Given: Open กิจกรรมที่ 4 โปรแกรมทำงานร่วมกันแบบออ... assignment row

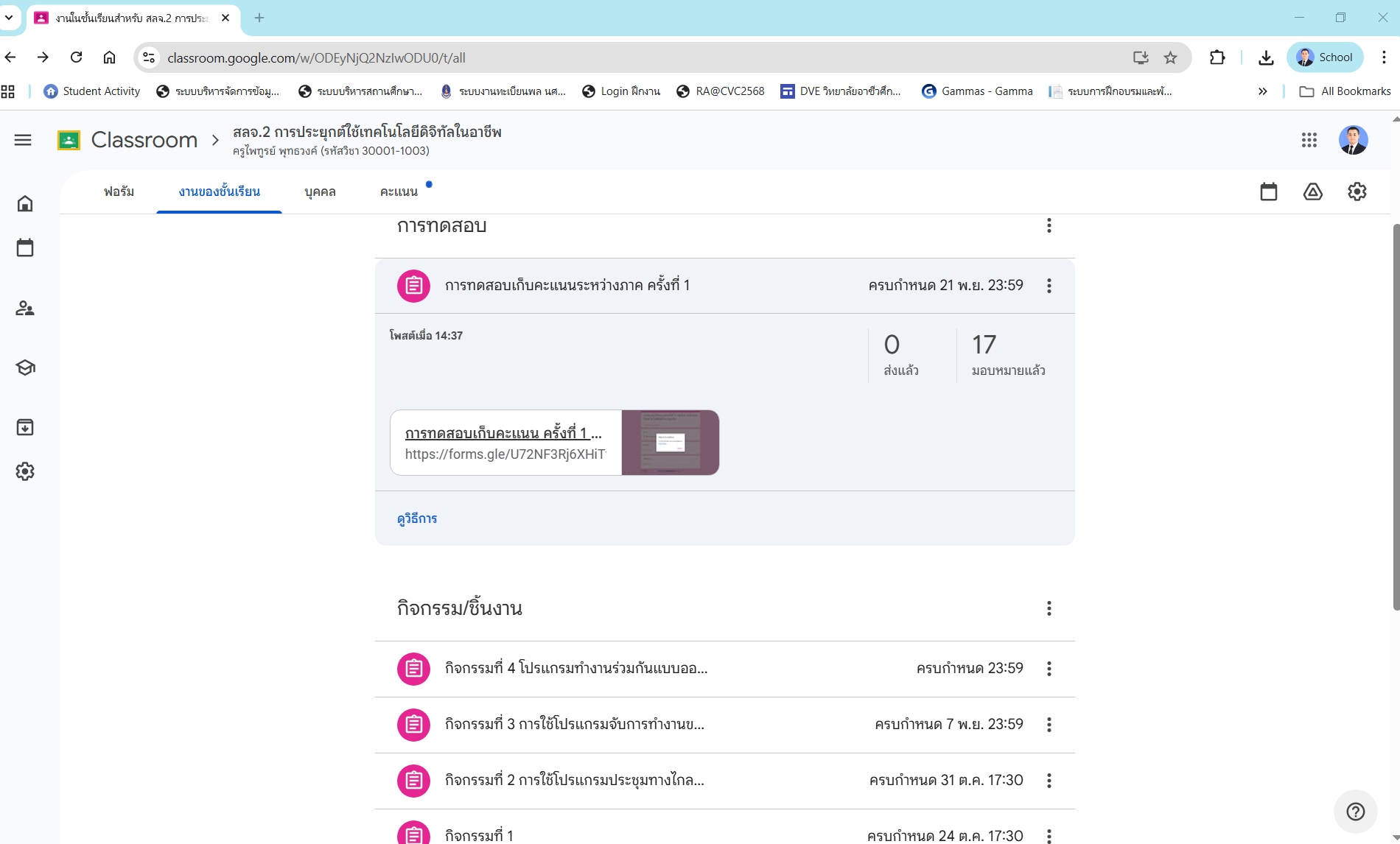Looking at the screenshot, I should (725, 669).
